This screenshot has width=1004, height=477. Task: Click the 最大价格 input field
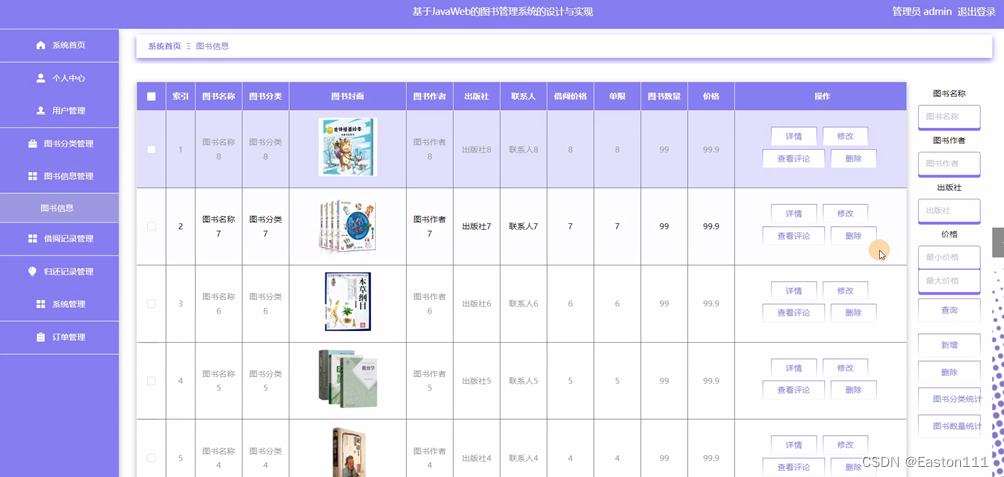[949, 281]
